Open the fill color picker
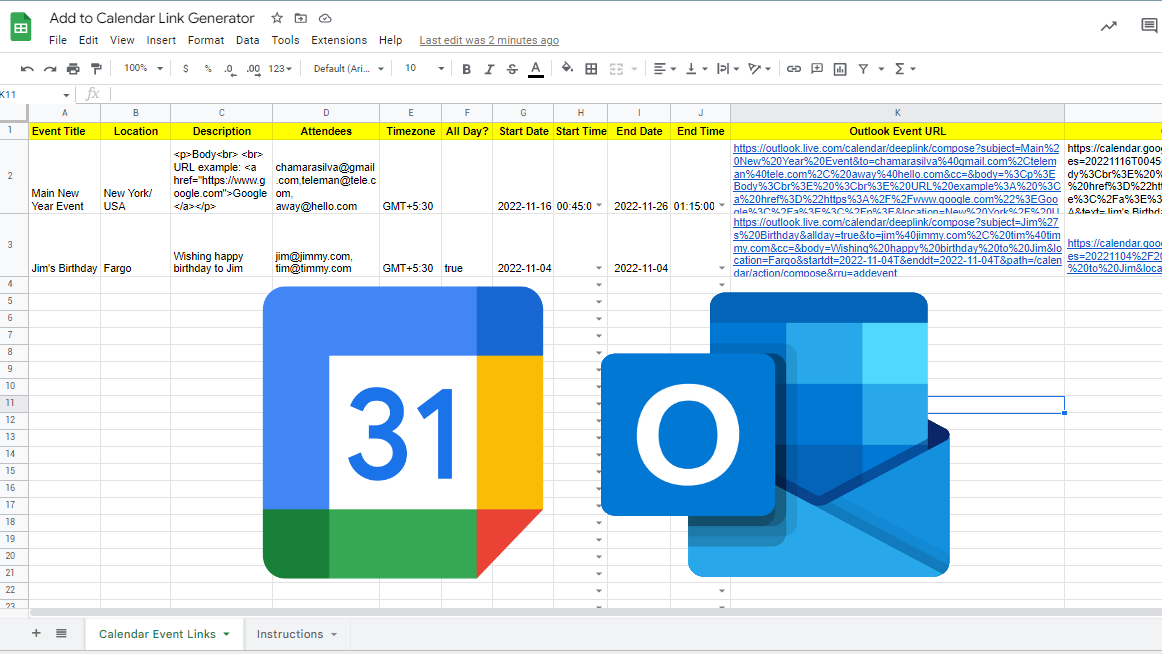The width and height of the screenshot is (1162, 654). click(x=567, y=68)
